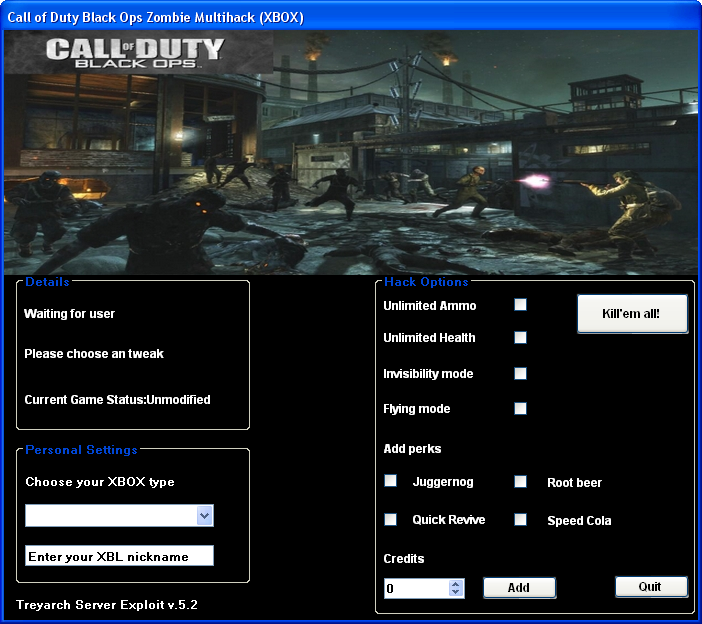The image size is (702, 624).
Task: Decrease credits with the down spinner arrow
Action: click(x=456, y=592)
